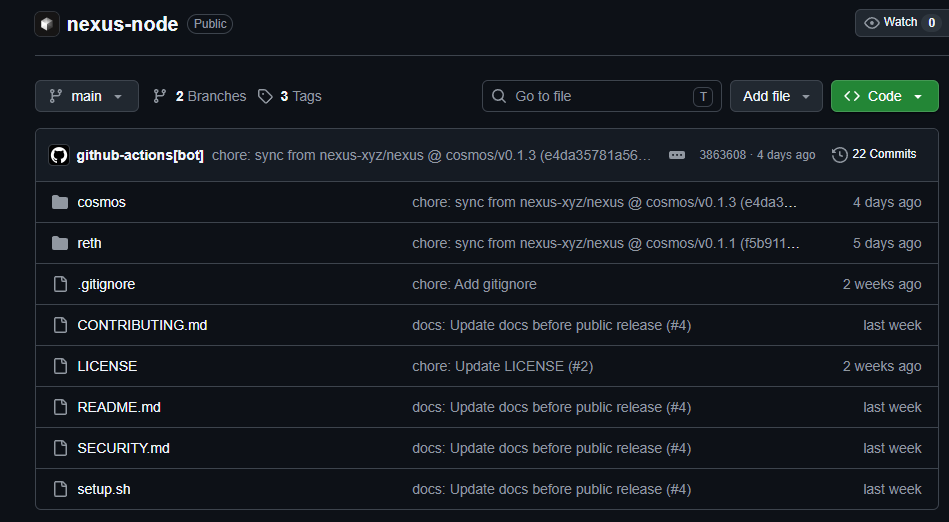The image size is (949, 522).
Task: Click the GitHub Actions bot avatar
Action: click(x=59, y=156)
